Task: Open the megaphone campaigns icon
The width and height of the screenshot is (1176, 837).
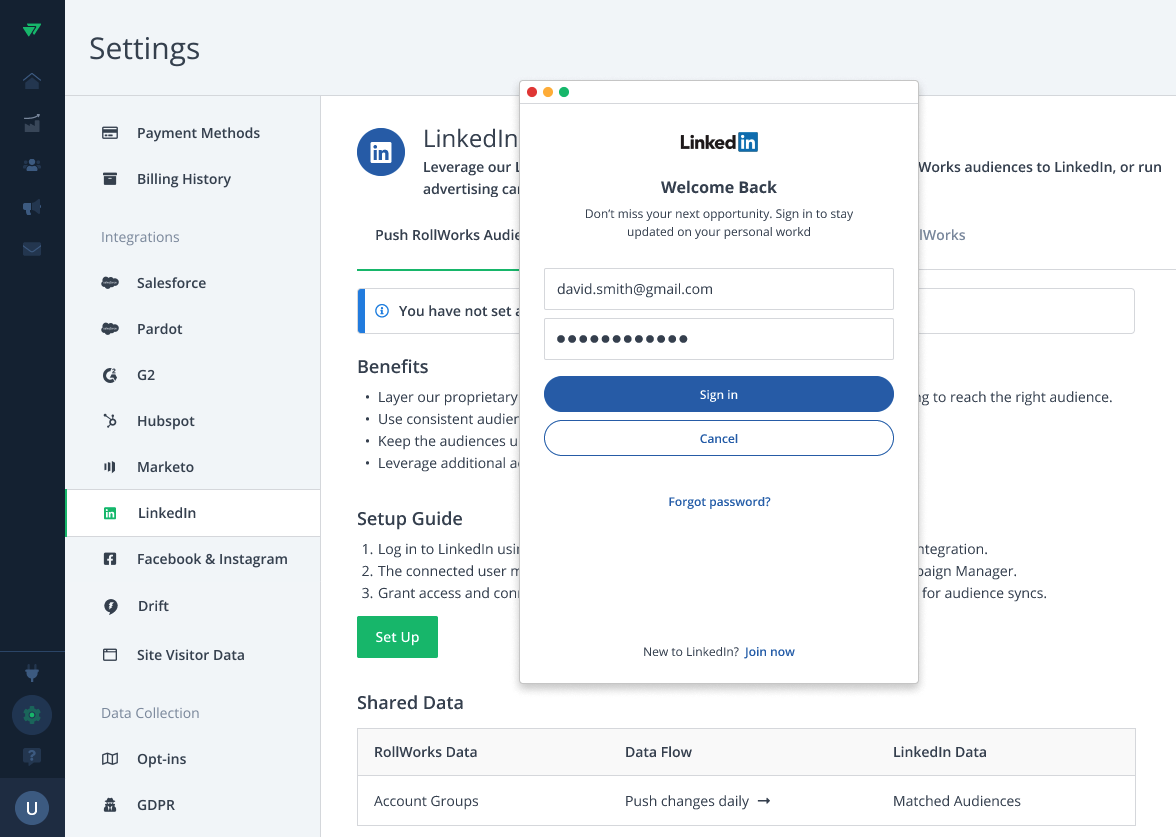Action: coord(32,207)
